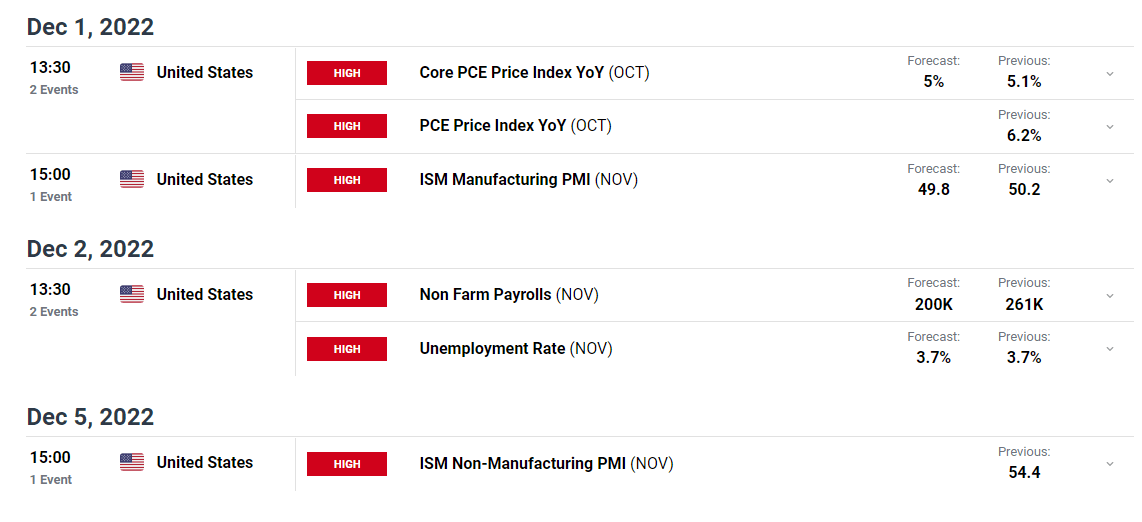This screenshot has width=1142, height=522.
Task: Expand Core PCE Price Index YoY details
Action: (1110, 74)
